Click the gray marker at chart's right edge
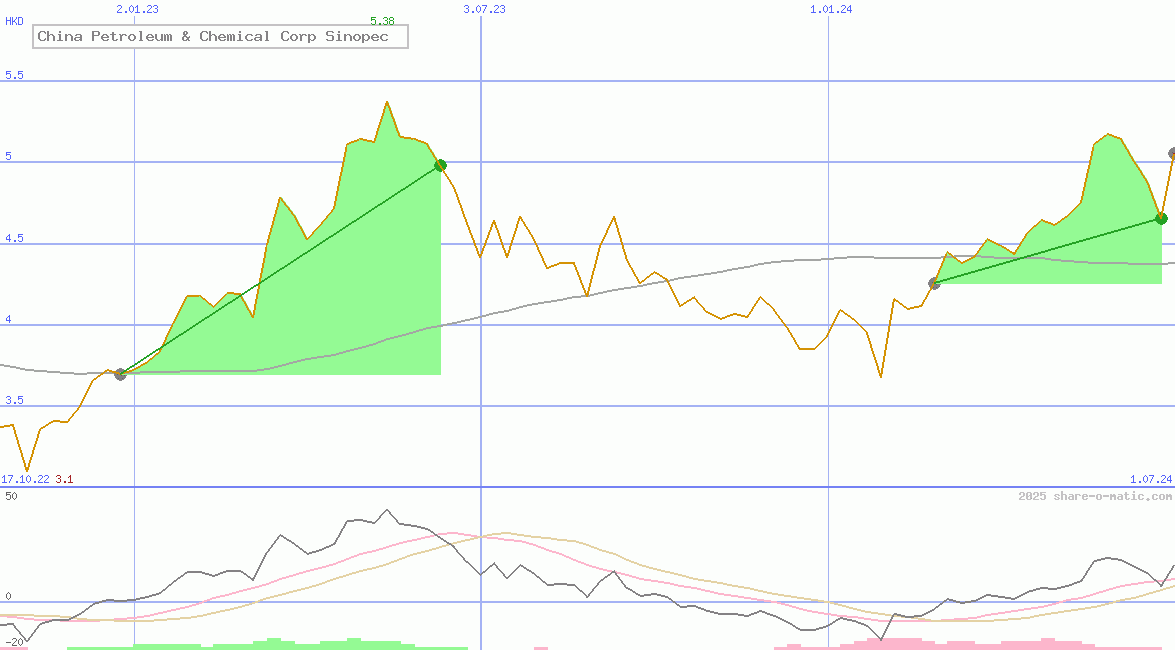The image size is (1175, 650). coord(1172,154)
